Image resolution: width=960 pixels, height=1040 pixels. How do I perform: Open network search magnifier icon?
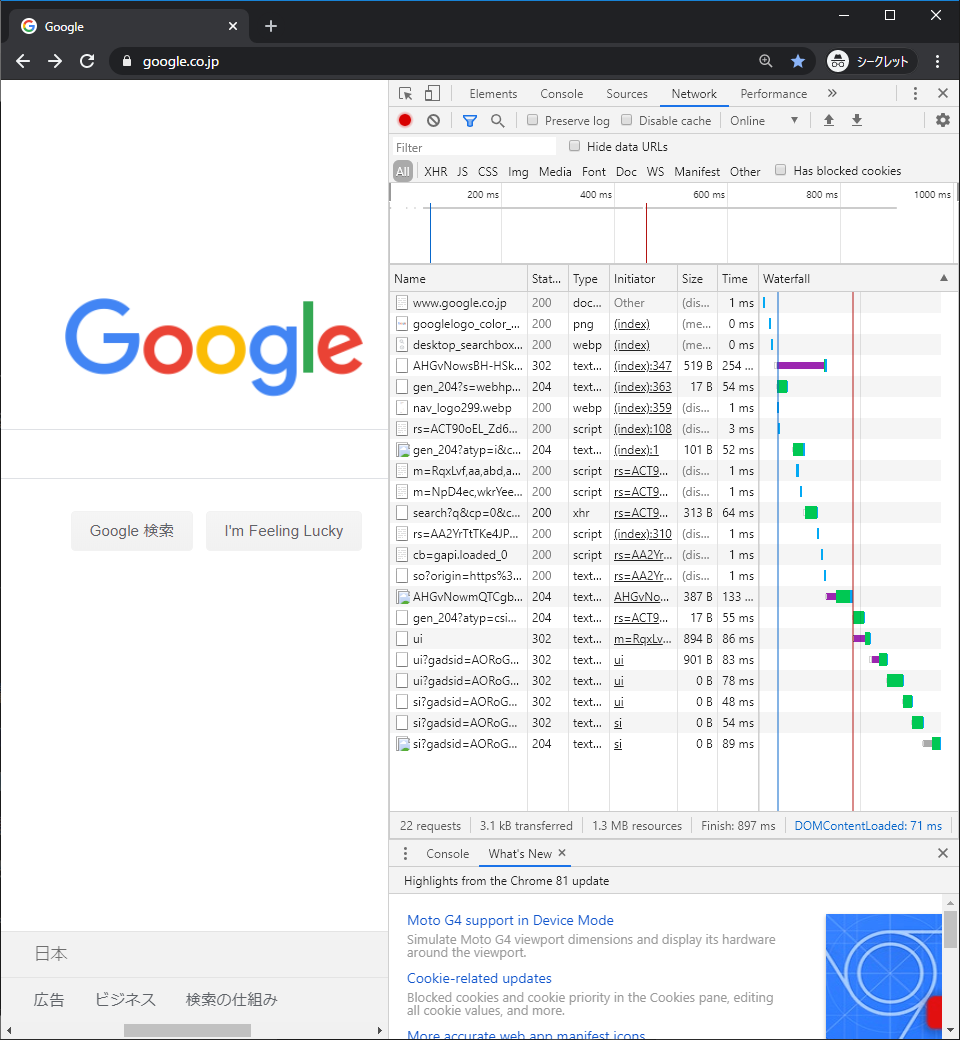tap(498, 120)
